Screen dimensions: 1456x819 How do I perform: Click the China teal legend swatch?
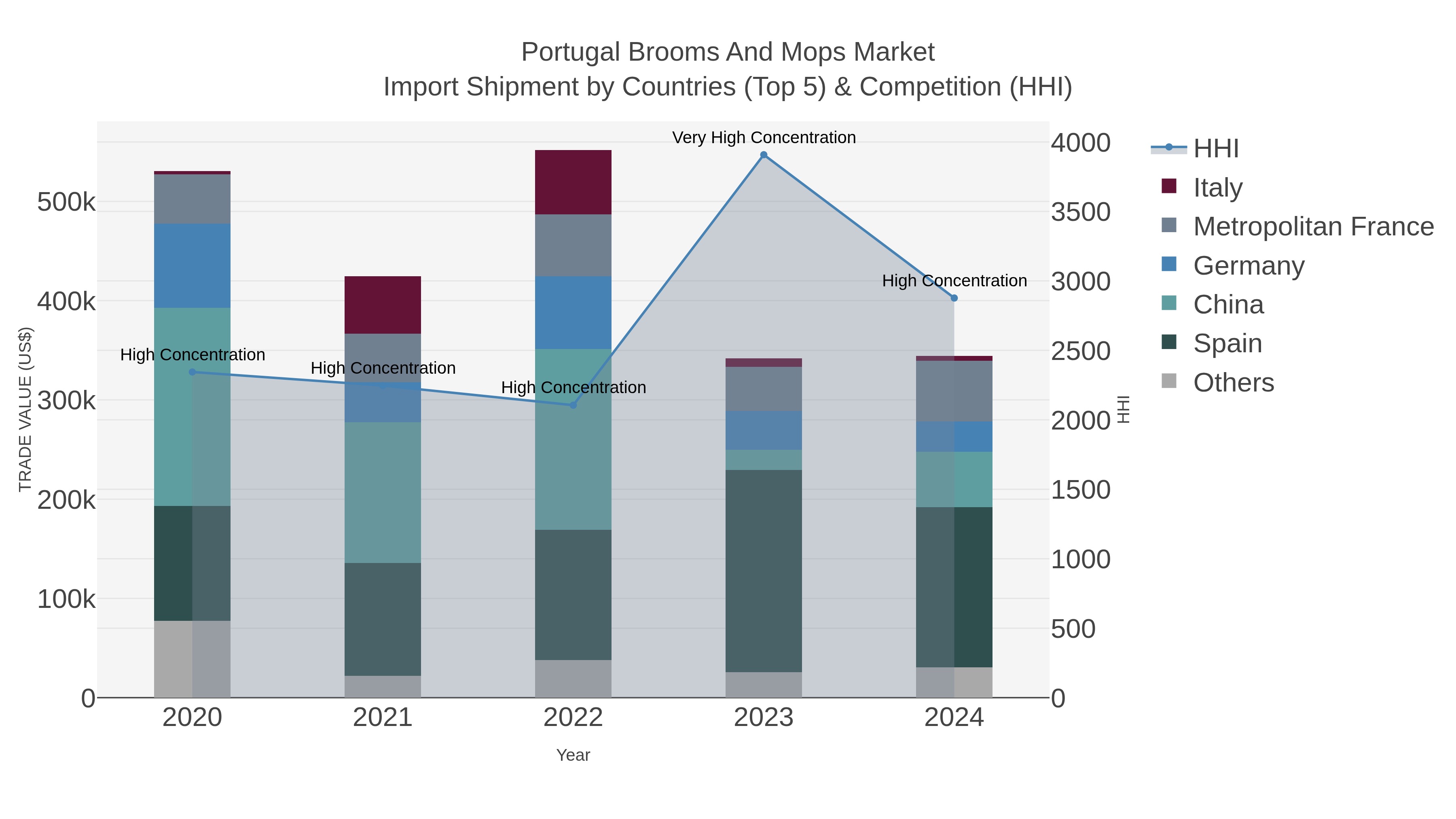coord(1169,303)
